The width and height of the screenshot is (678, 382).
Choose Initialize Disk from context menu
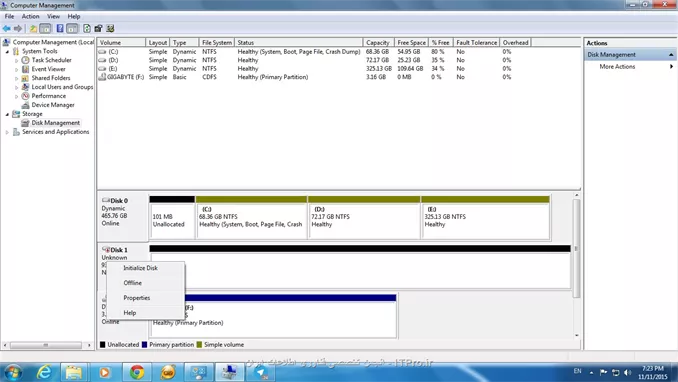click(146, 268)
